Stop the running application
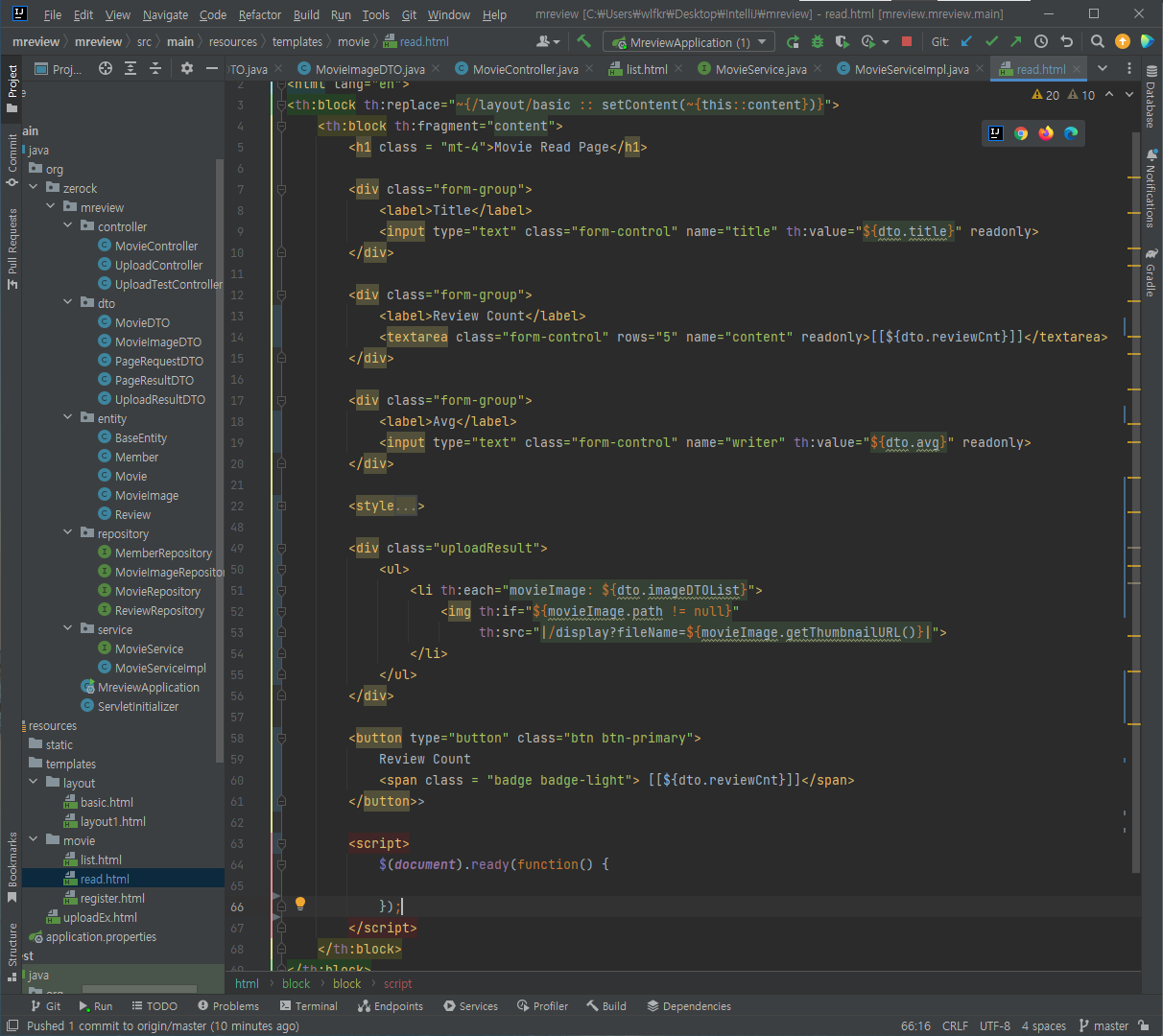The width and height of the screenshot is (1163, 1036). coord(907,42)
